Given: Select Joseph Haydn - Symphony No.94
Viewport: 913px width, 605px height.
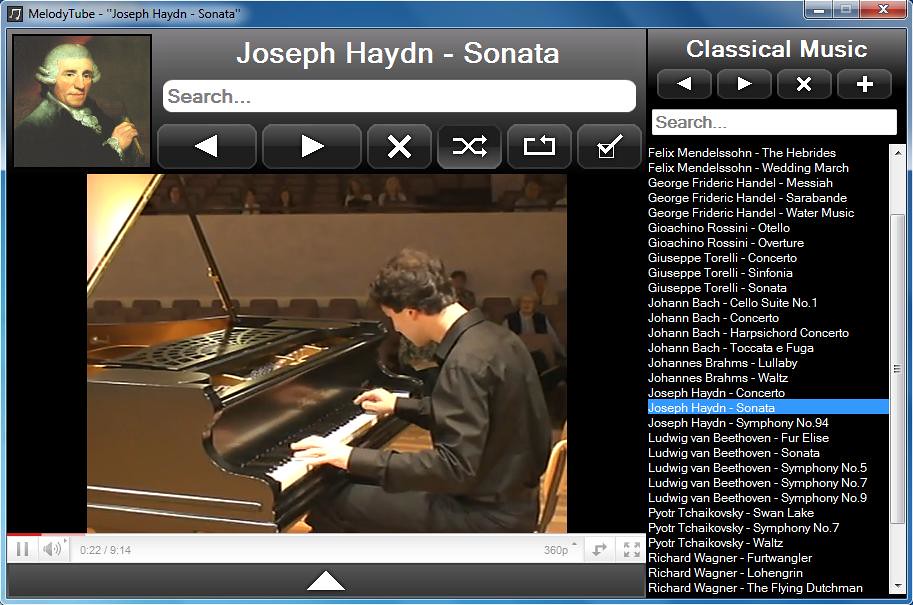Looking at the screenshot, I should (x=768, y=423).
